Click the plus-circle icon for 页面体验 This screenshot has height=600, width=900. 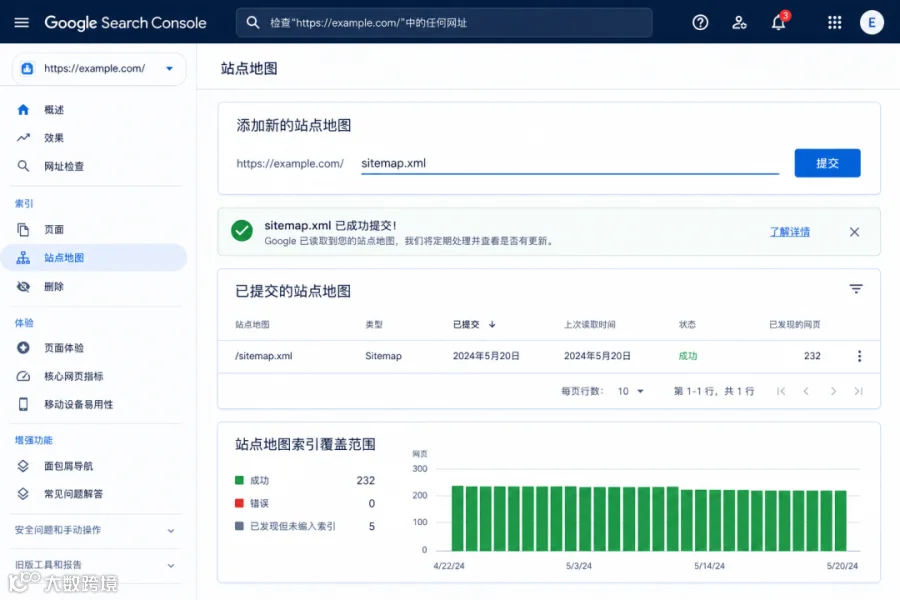click(23, 348)
